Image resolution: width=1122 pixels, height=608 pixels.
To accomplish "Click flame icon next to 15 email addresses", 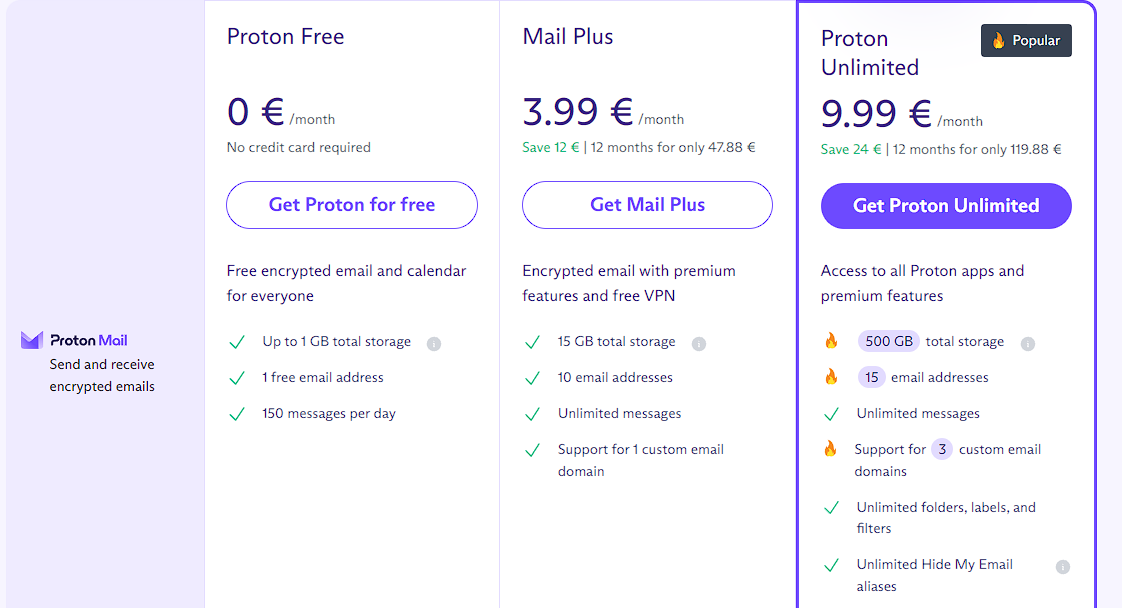I will 831,376.
